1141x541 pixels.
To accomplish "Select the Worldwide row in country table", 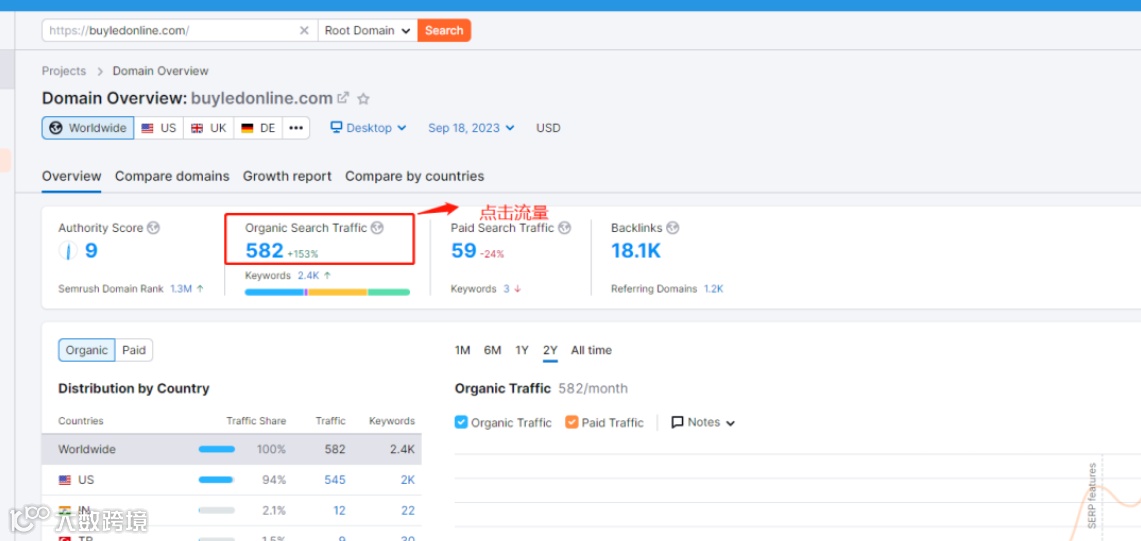I will click(231, 449).
